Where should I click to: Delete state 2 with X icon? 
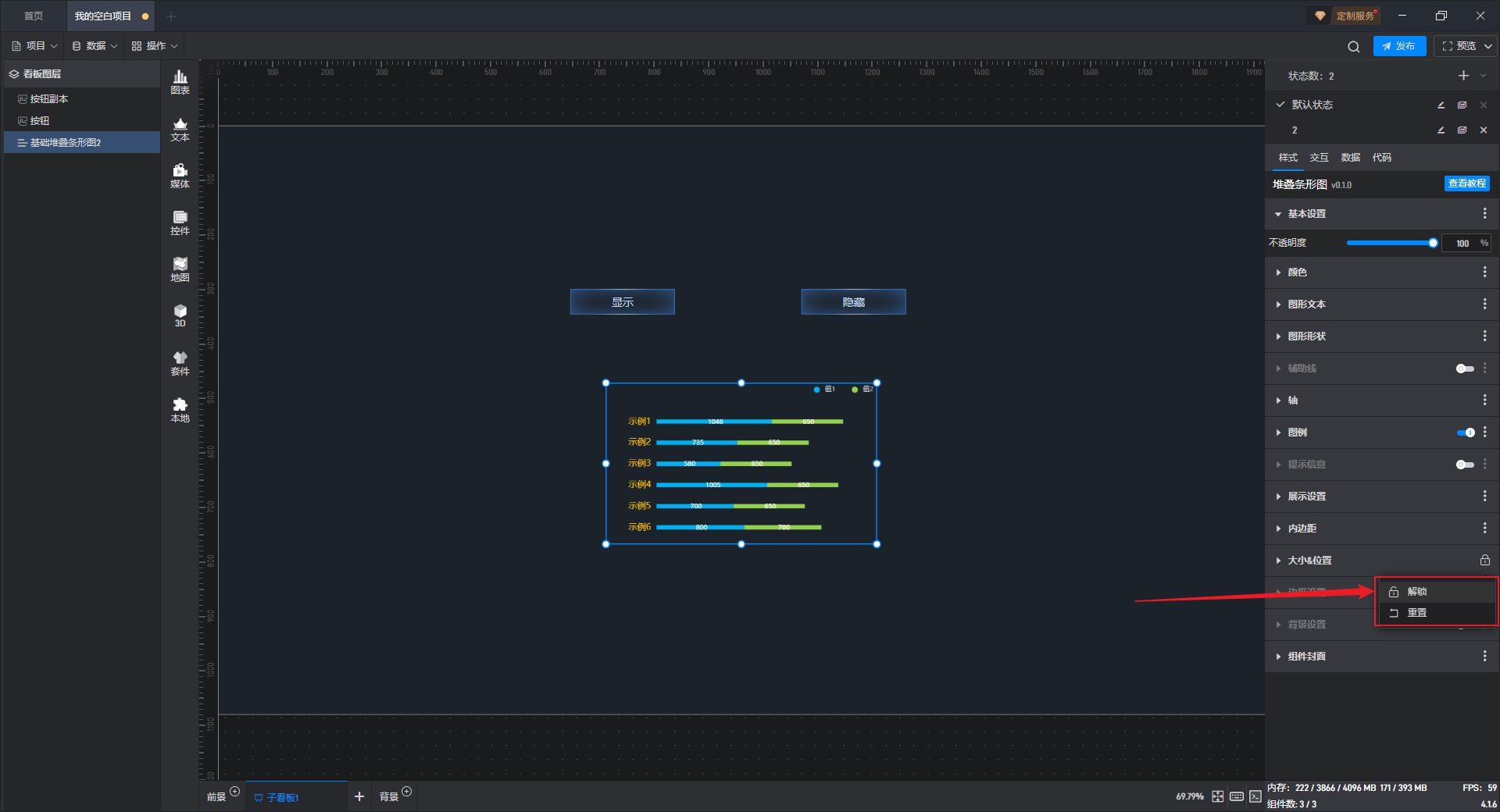1484,130
